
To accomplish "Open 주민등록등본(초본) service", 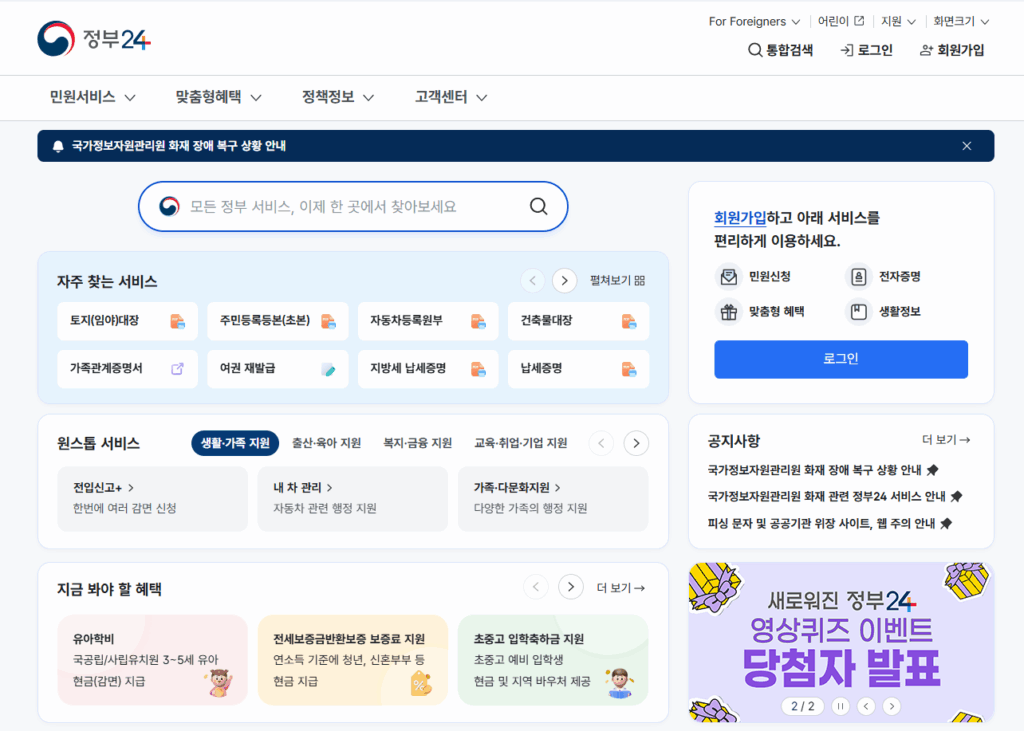I will click(x=278, y=321).
